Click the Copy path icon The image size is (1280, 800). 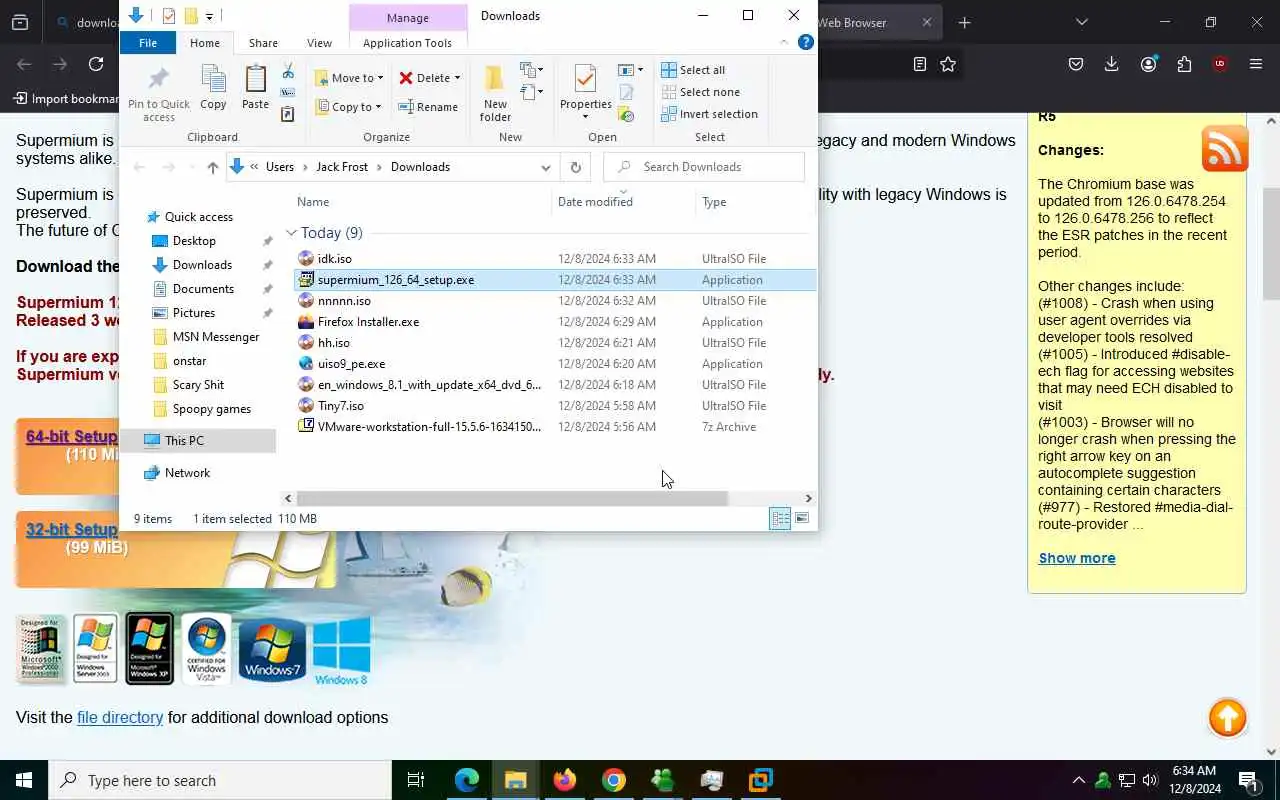[x=288, y=93]
